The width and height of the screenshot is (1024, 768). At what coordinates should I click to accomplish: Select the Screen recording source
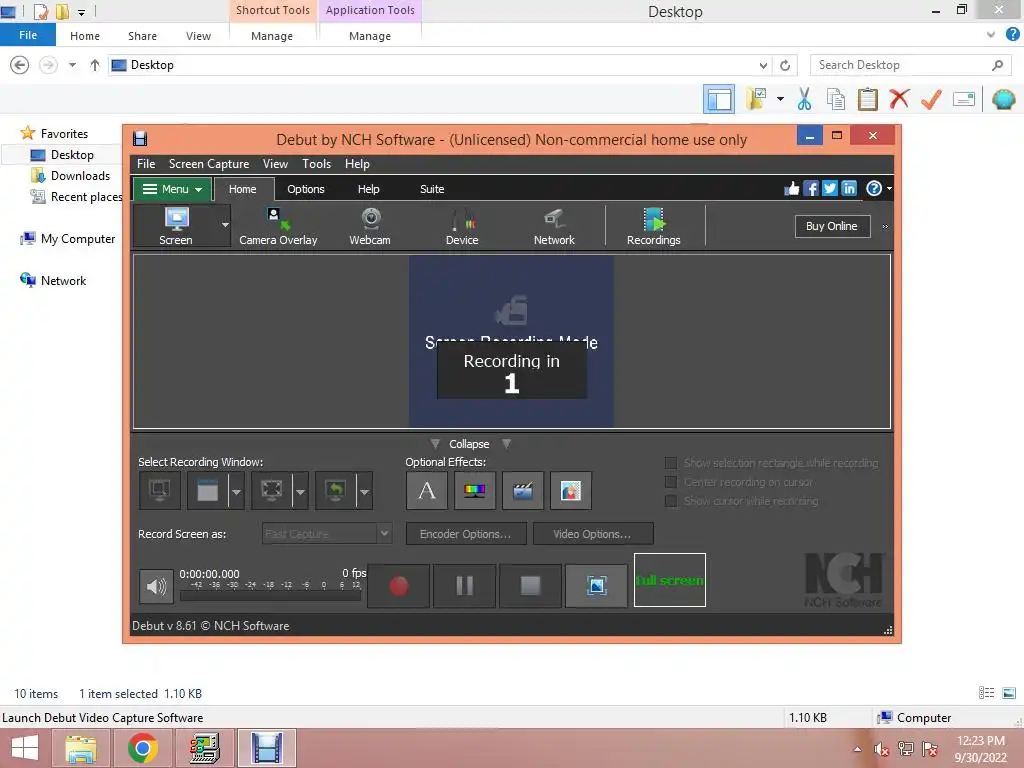click(175, 226)
